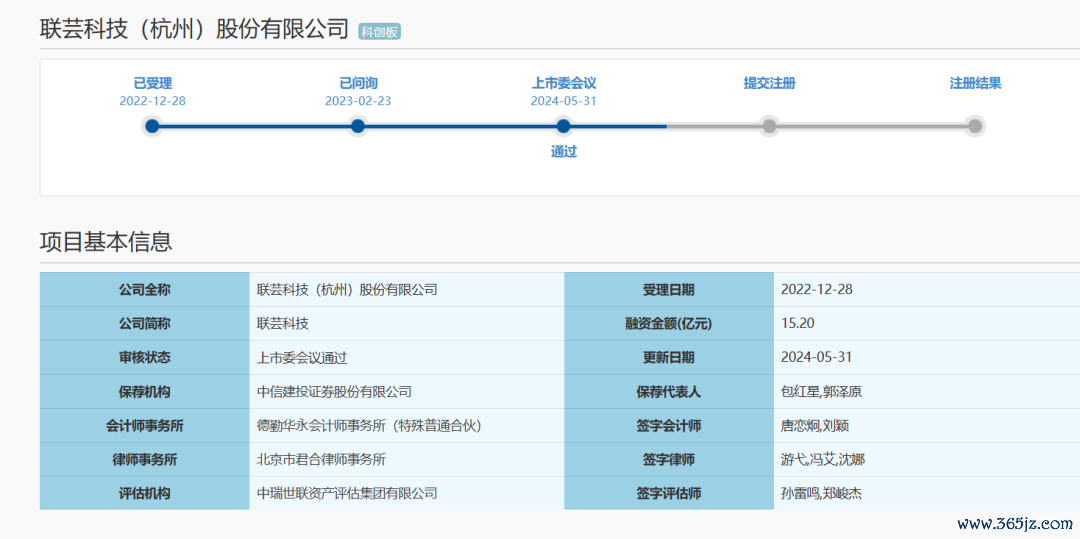Viewport: 1080px width, 539px height.
Task: Click the 项目基本信息 section heading
Action: click(106, 242)
